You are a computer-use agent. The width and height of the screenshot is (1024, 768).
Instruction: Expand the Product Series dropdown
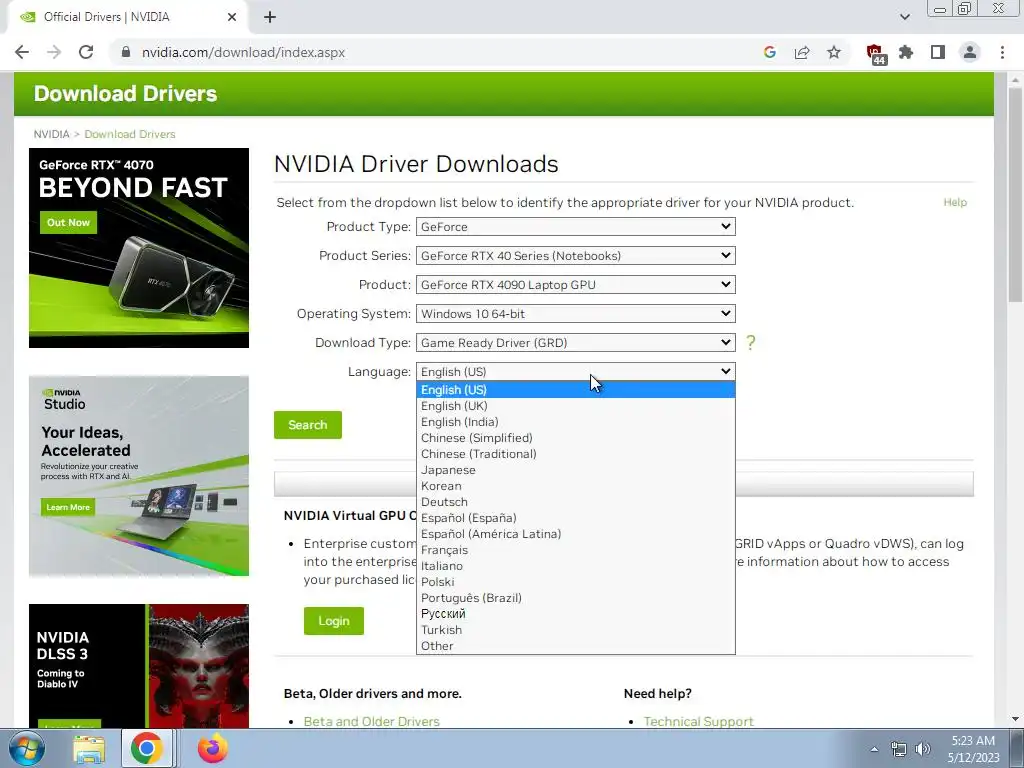point(575,255)
